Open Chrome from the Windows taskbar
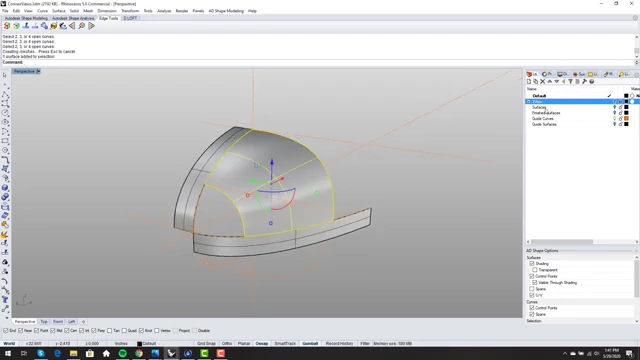 point(139,353)
